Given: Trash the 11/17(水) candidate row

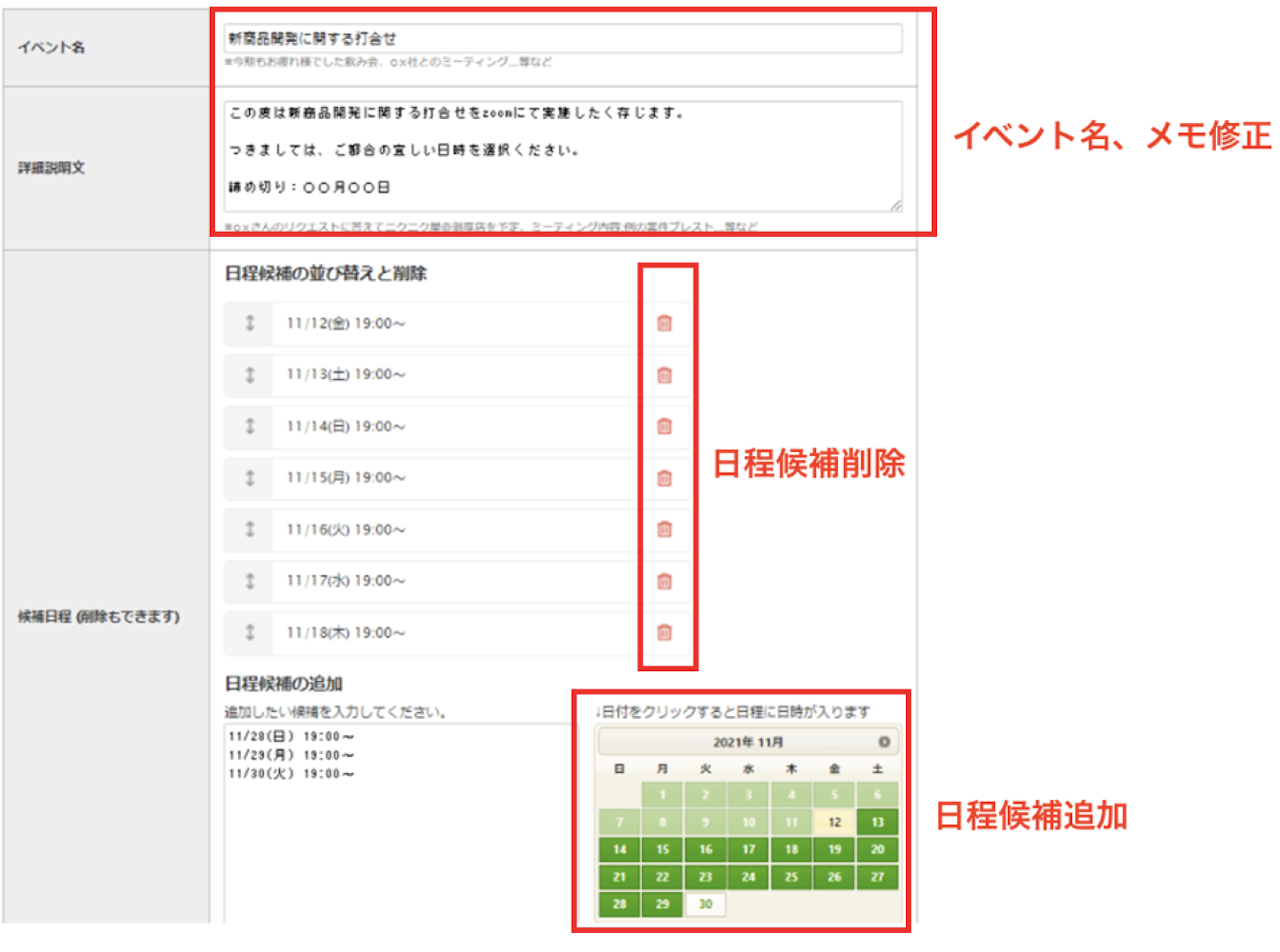Looking at the screenshot, I should click(x=664, y=581).
